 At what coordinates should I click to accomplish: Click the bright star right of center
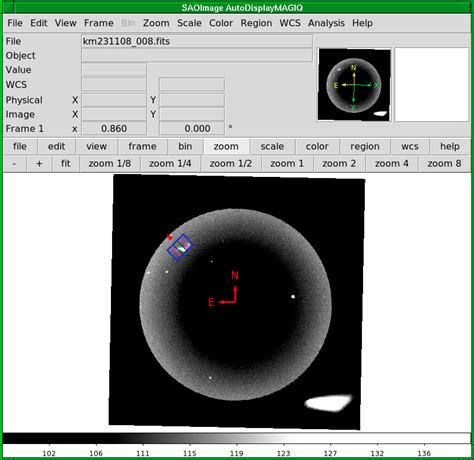pyautogui.click(x=293, y=296)
